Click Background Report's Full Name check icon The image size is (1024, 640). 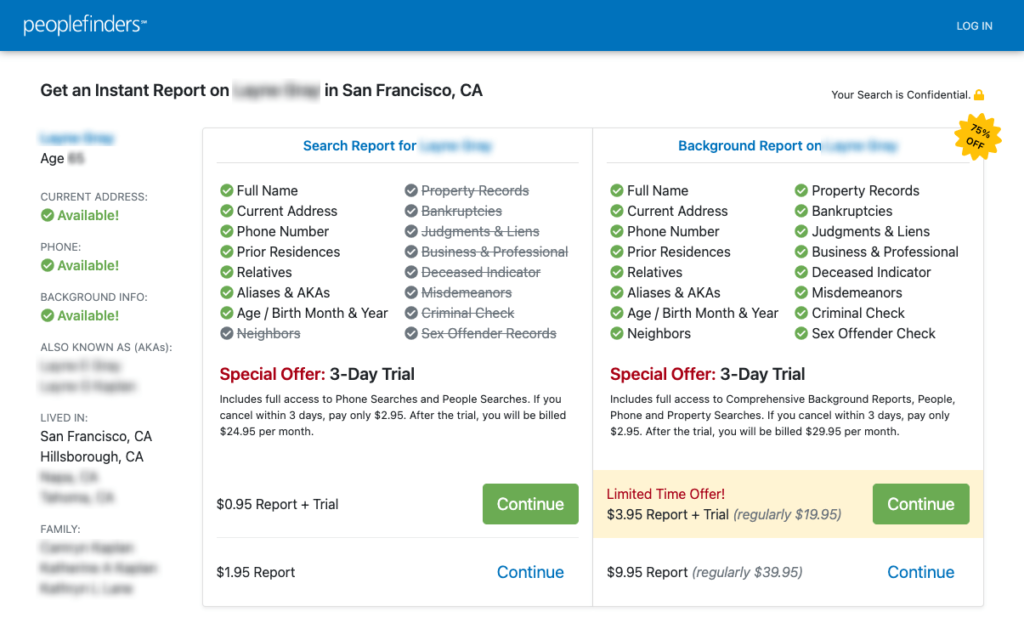tap(616, 191)
